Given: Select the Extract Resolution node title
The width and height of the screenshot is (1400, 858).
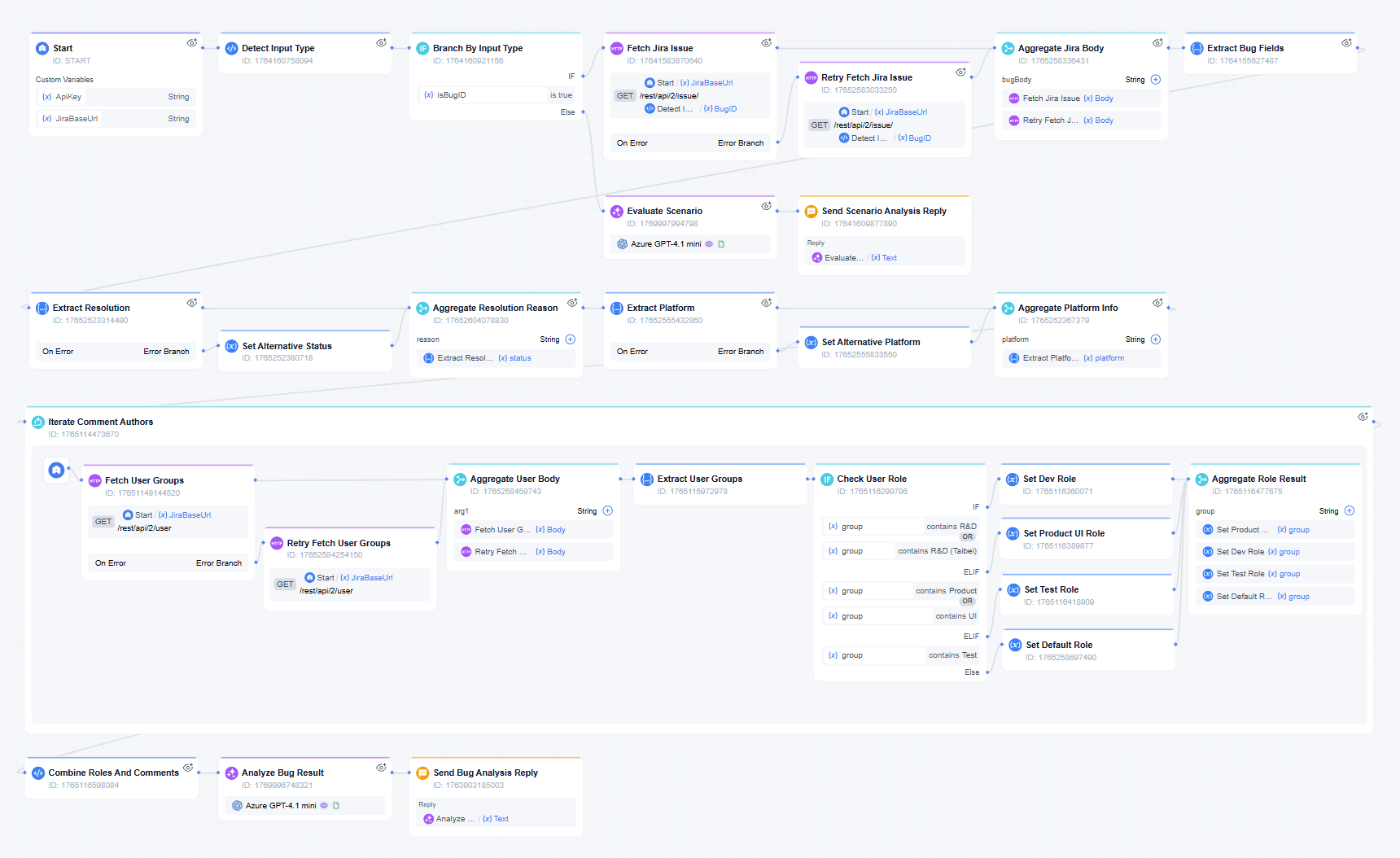Looking at the screenshot, I should 91,309.
